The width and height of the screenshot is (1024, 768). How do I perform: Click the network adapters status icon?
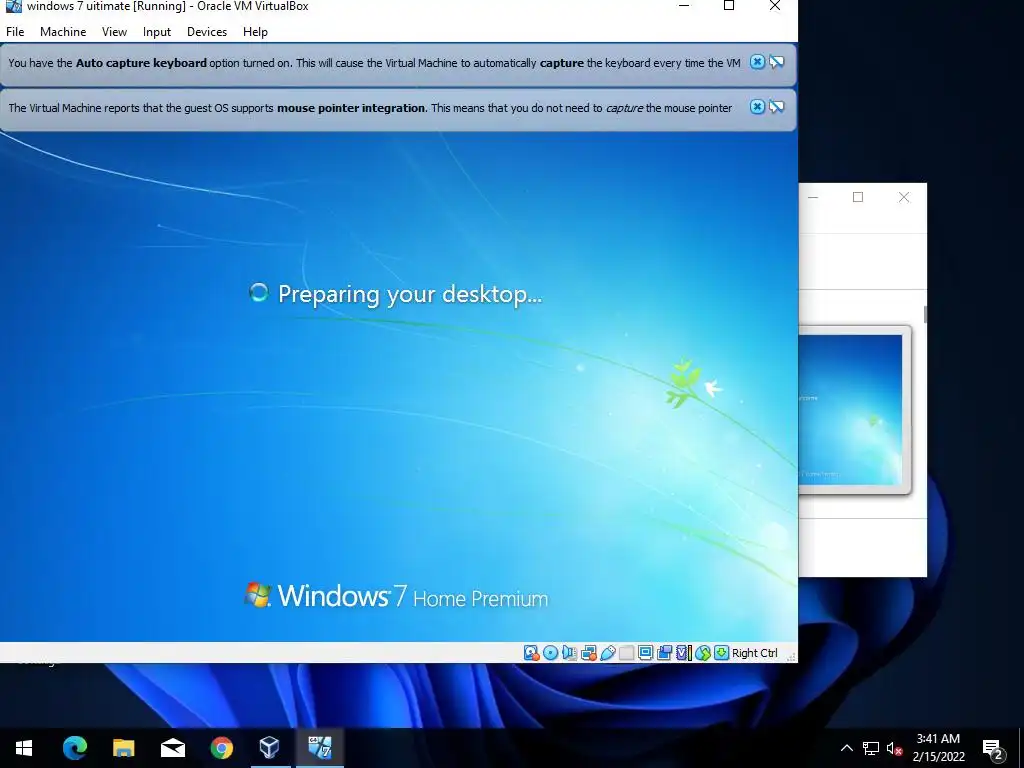coord(588,653)
